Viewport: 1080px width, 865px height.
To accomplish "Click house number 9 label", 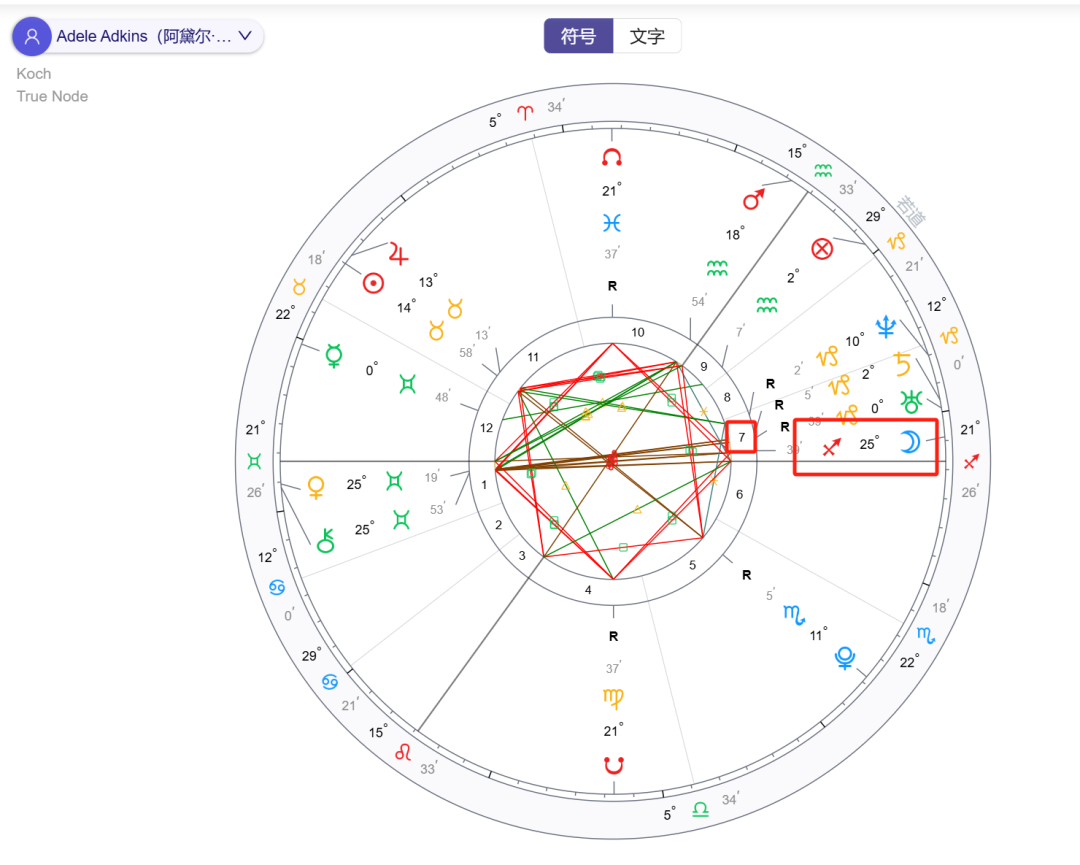I will (703, 366).
